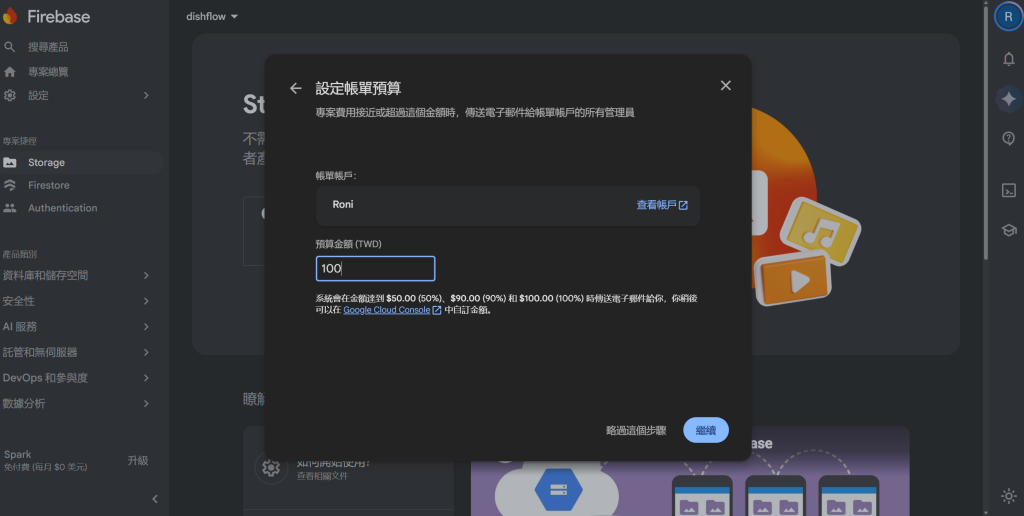
Task: Click 查看相關文件 under the gear card
Action: [x=323, y=476]
